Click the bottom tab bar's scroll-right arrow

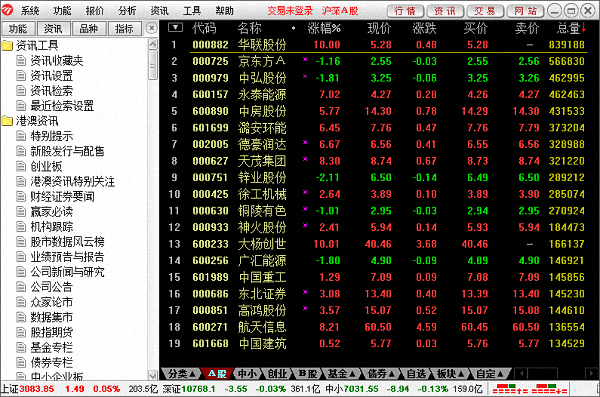[x=591, y=373]
